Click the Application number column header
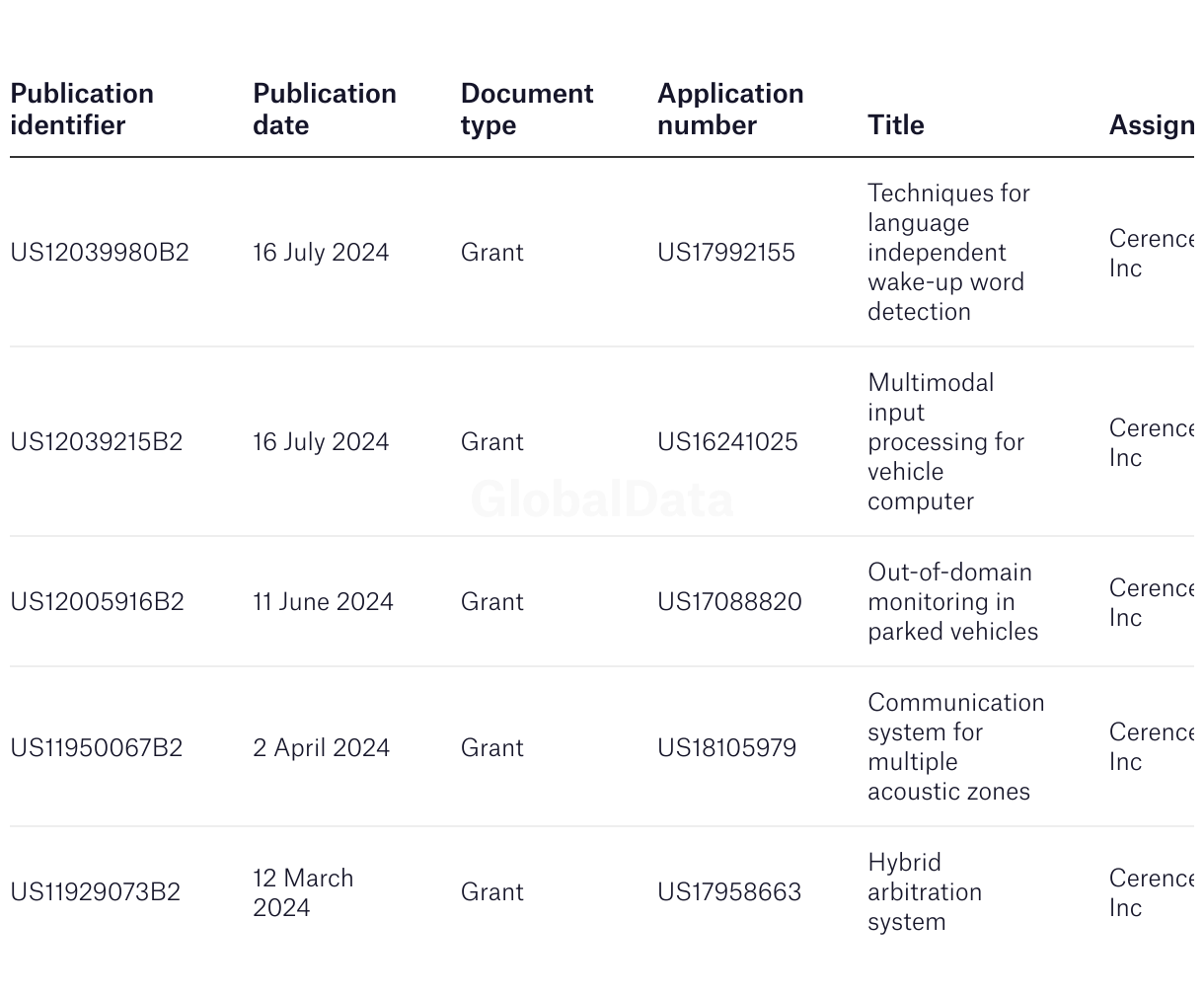 (x=730, y=109)
